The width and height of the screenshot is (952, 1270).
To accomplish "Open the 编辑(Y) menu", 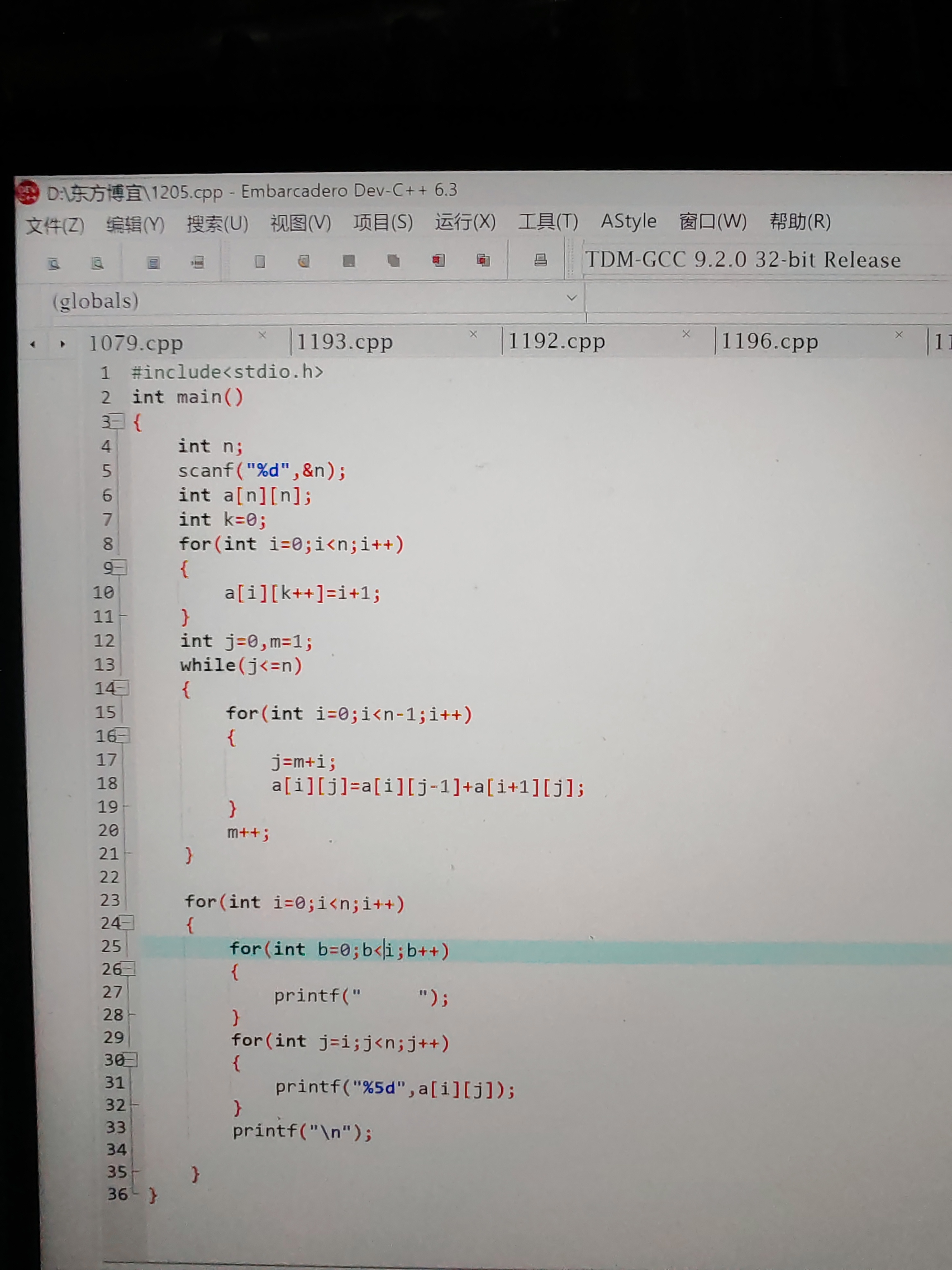I will 135,224.
